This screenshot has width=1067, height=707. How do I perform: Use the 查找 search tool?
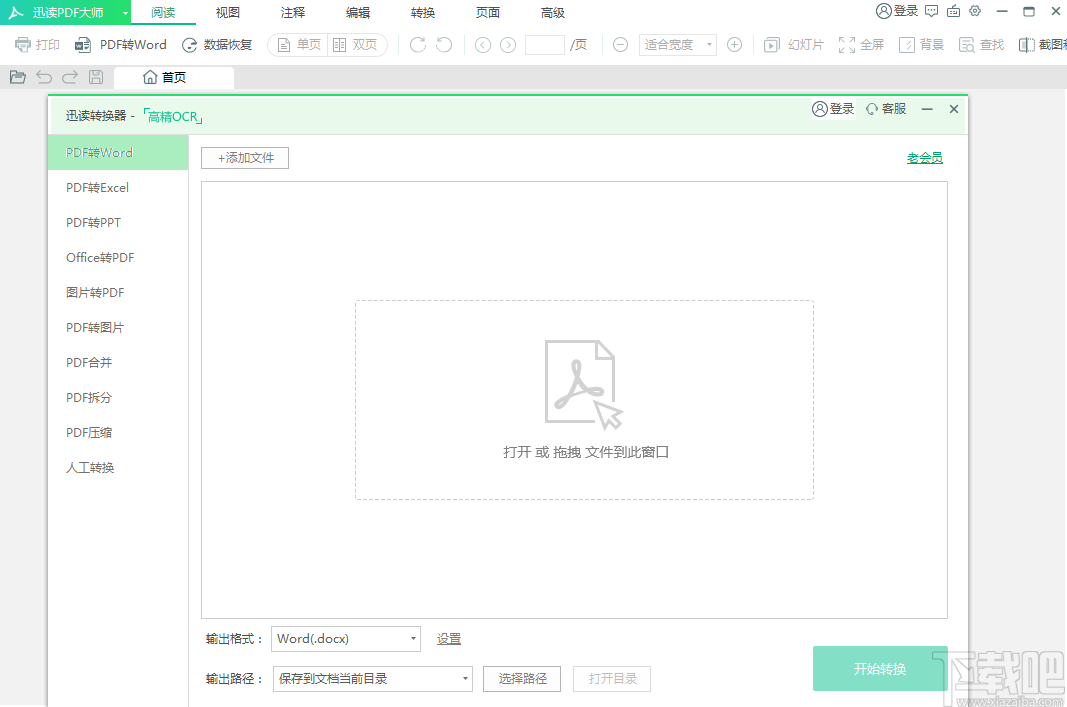pos(981,44)
